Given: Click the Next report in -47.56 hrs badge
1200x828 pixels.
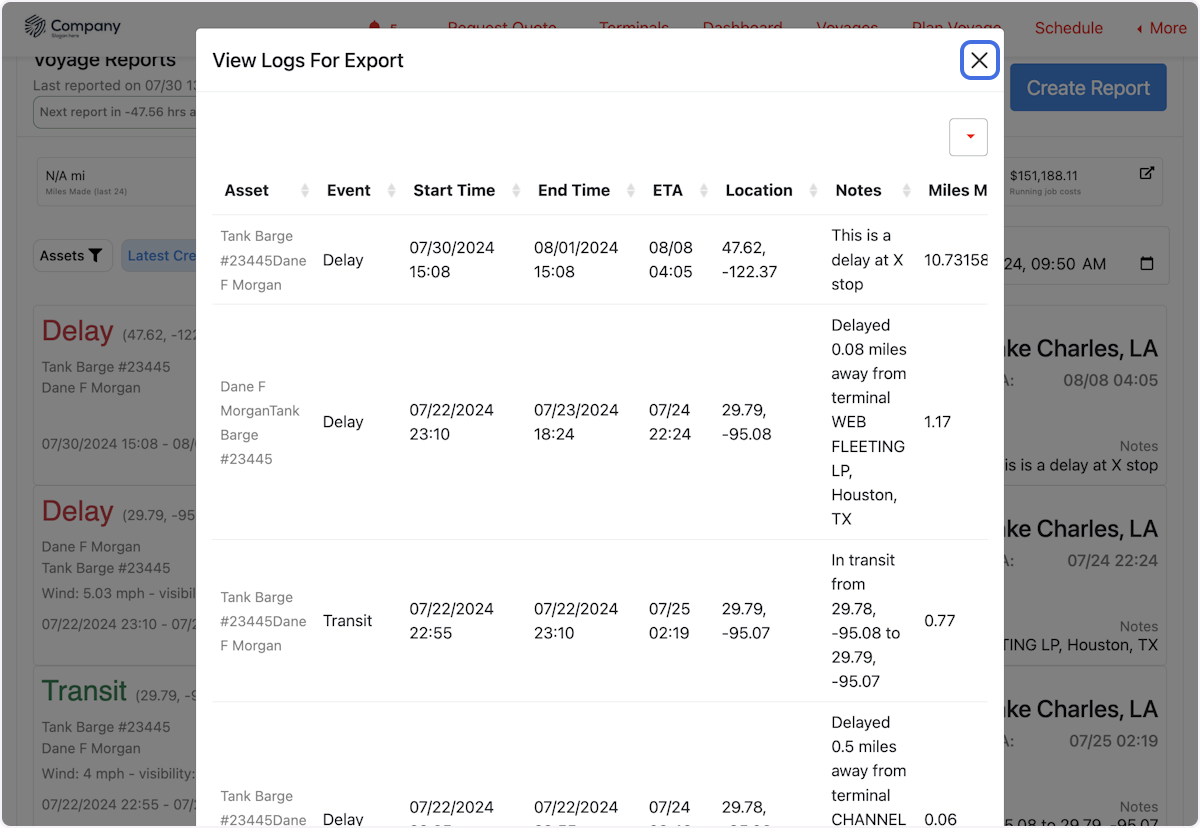Looking at the screenshot, I should tap(115, 112).
